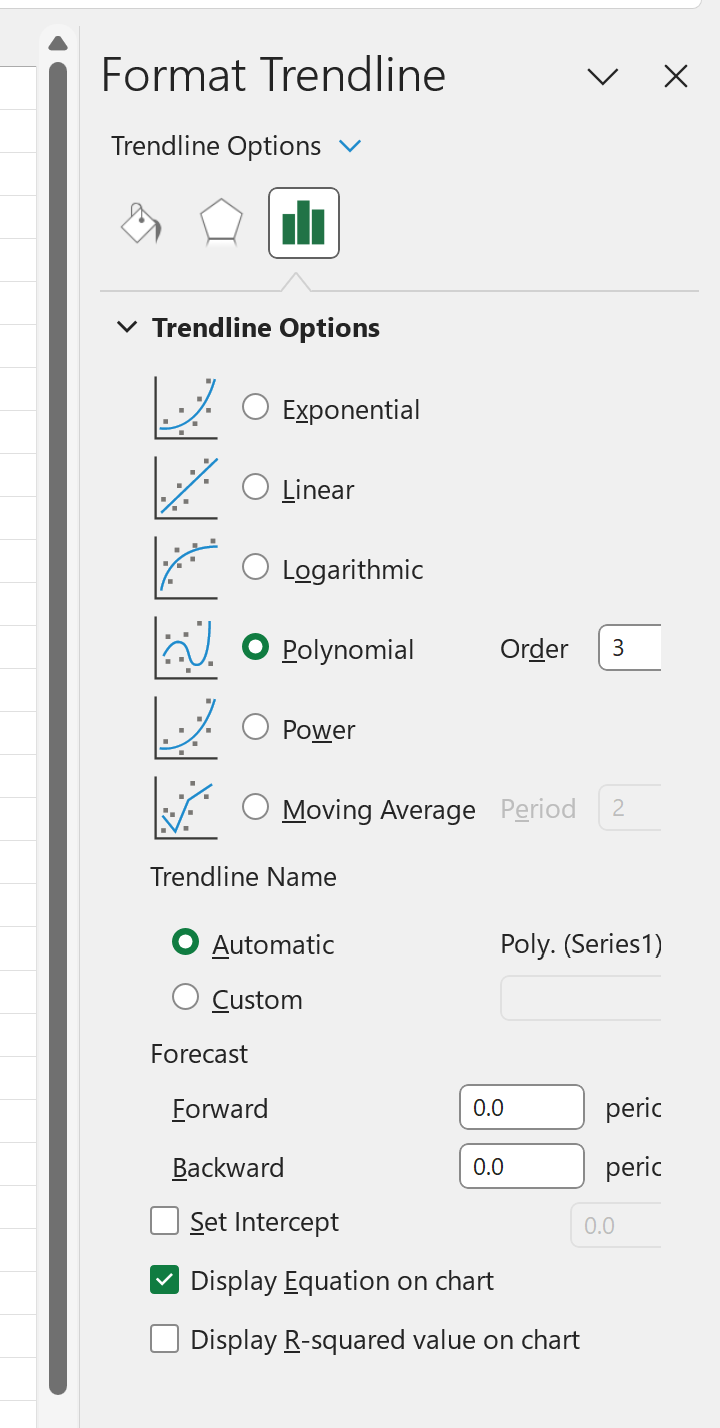
Task: Click the Logarithmic trendline chart icon
Action: (186, 568)
